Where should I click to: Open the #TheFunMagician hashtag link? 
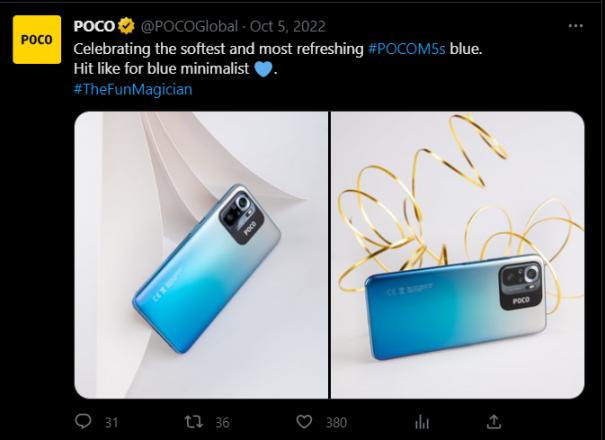pyautogui.click(x=133, y=89)
